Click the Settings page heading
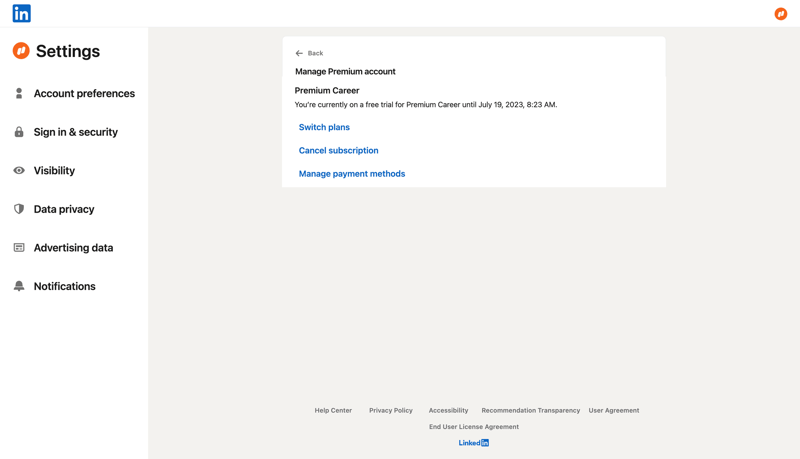The height and width of the screenshot is (459, 800). pyautogui.click(x=68, y=51)
